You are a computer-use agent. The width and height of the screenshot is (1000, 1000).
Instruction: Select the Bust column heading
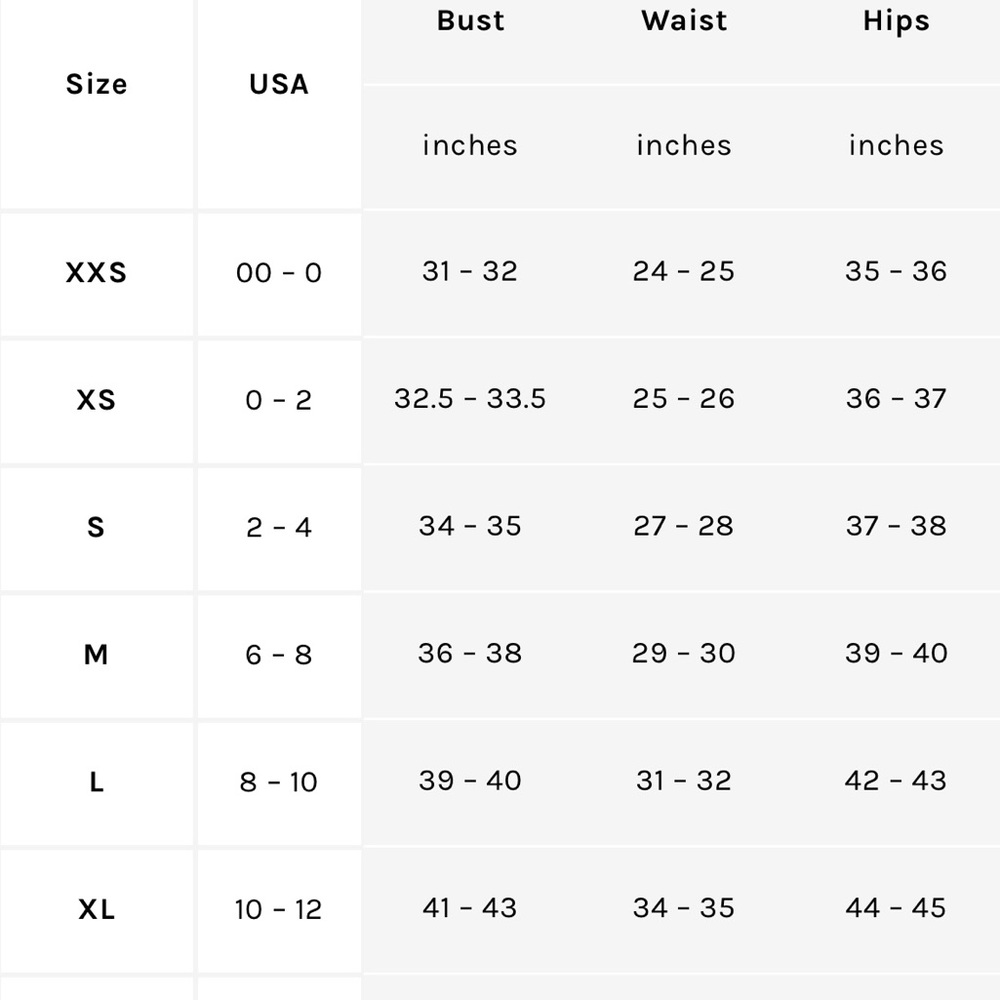(x=471, y=20)
